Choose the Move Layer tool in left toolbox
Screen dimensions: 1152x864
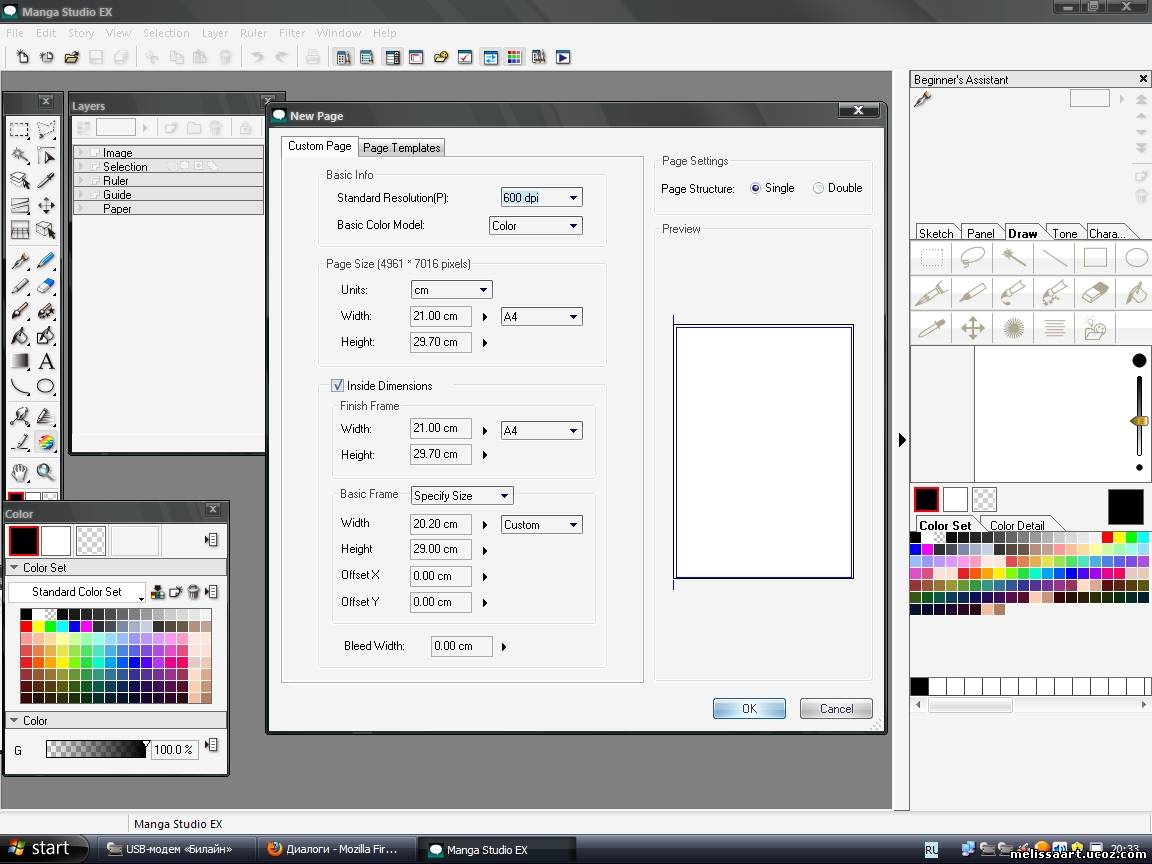pyautogui.click(x=46, y=206)
